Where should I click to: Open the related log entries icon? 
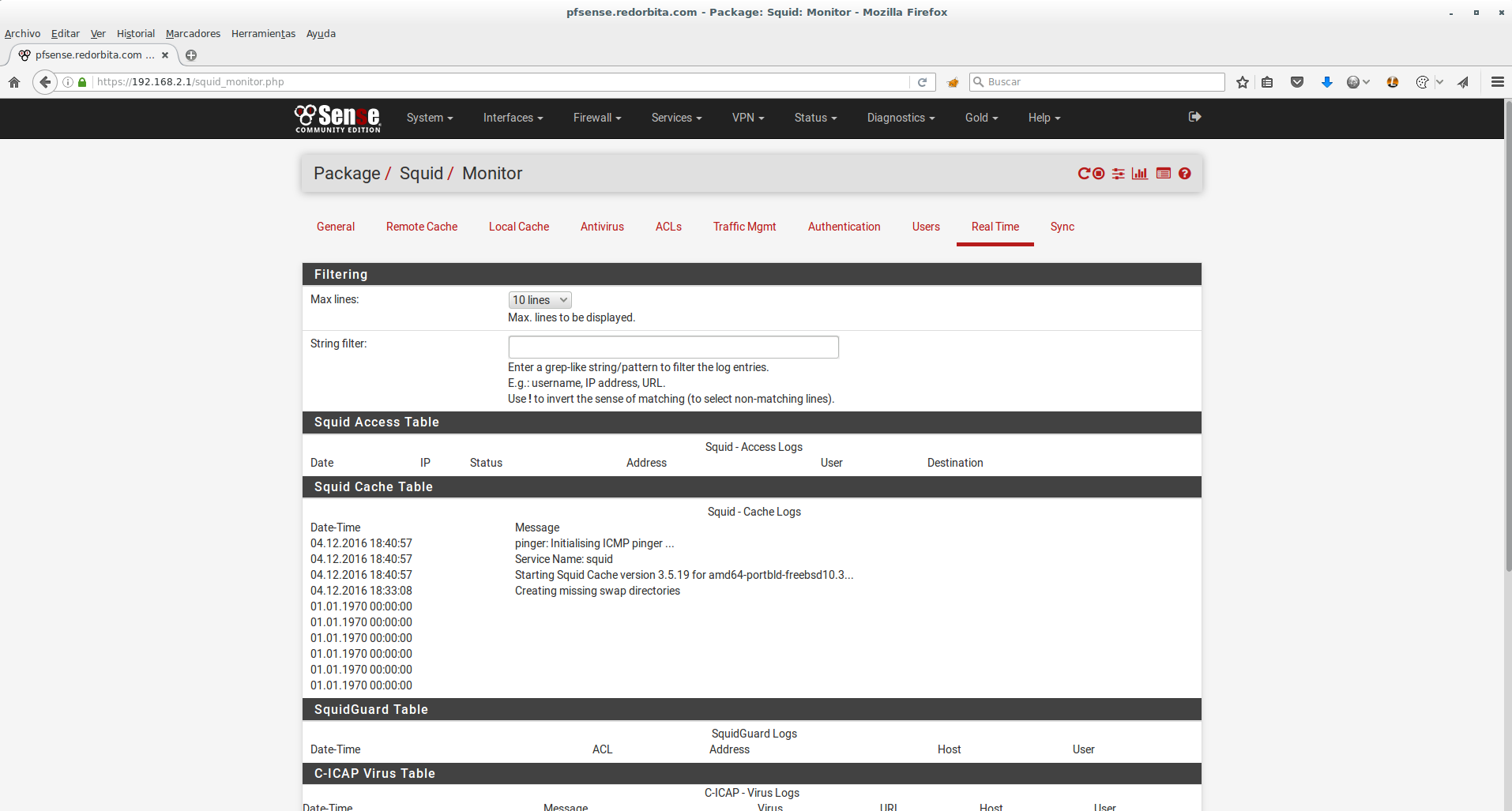[x=1164, y=174]
